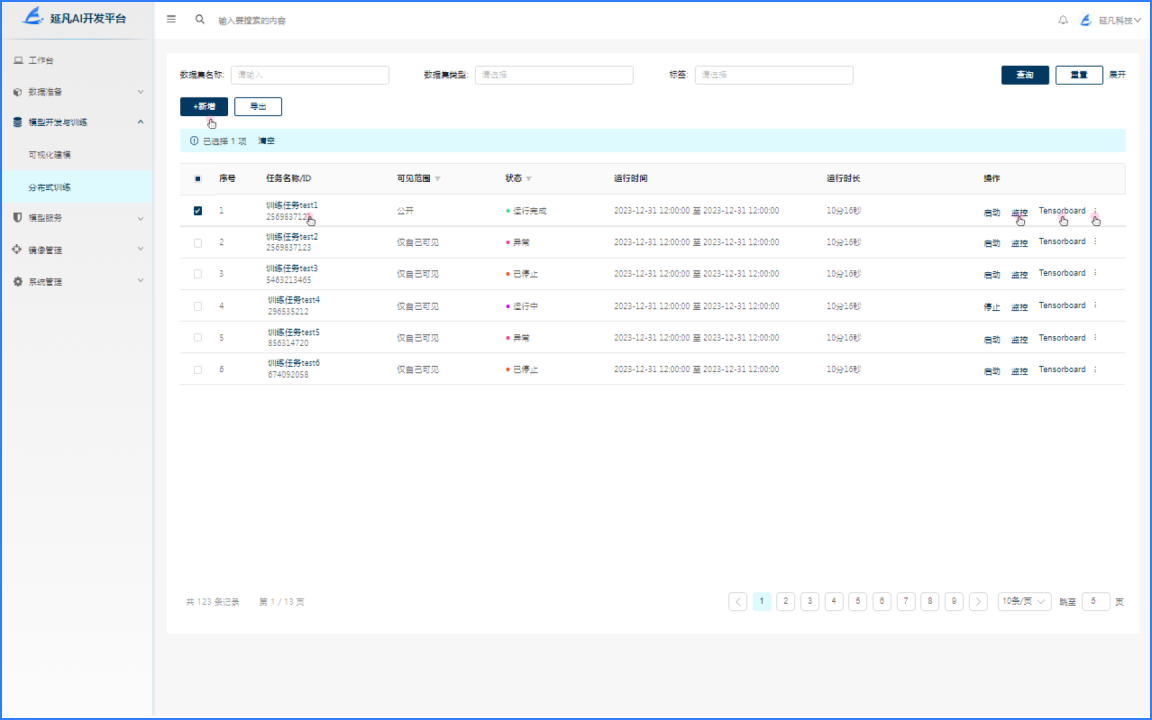The height and width of the screenshot is (720, 1152).
Task: Open more actions menu for 训练任务test2
Action: click(x=1095, y=242)
